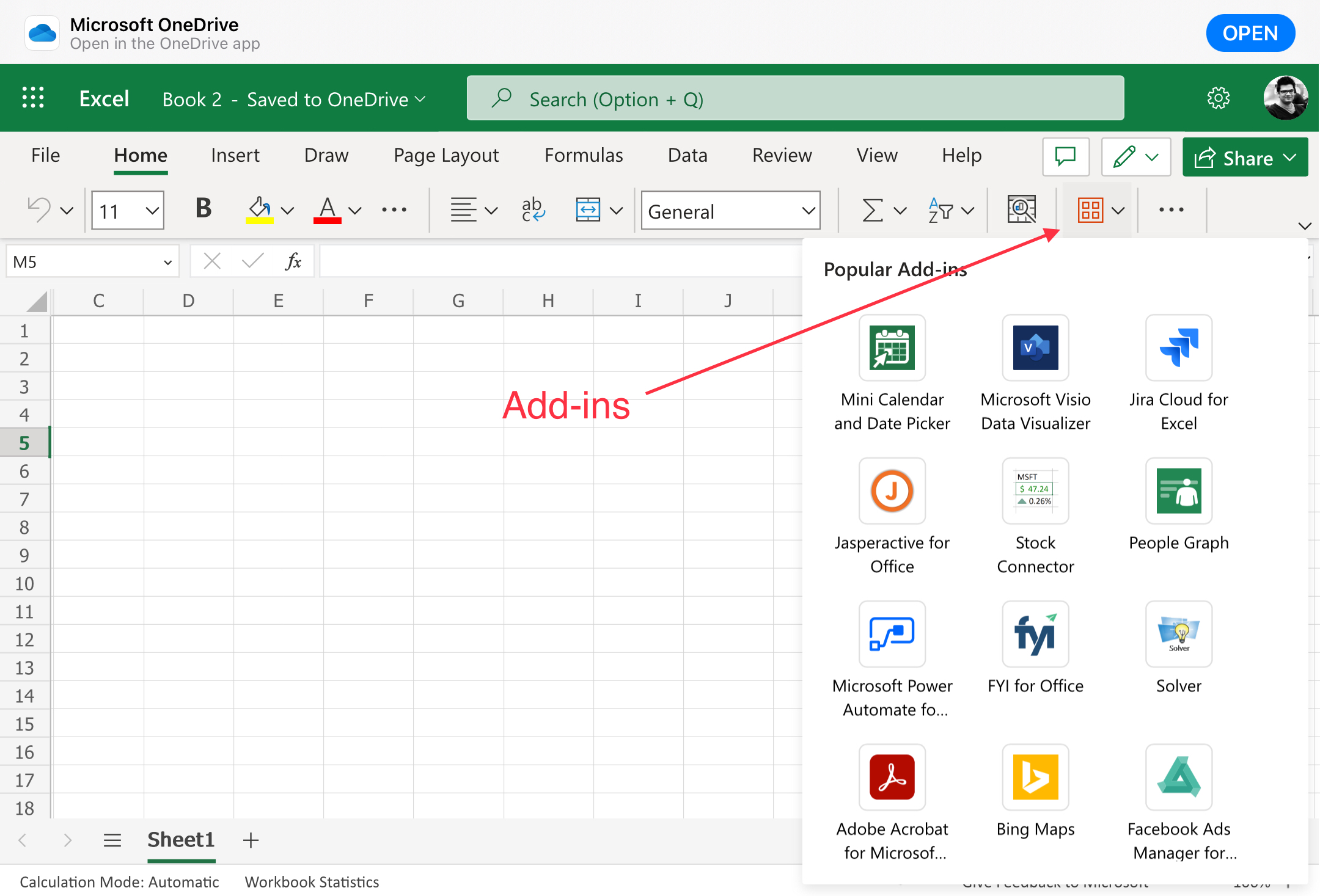Select the Stock Connector add-in

[1036, 517]
